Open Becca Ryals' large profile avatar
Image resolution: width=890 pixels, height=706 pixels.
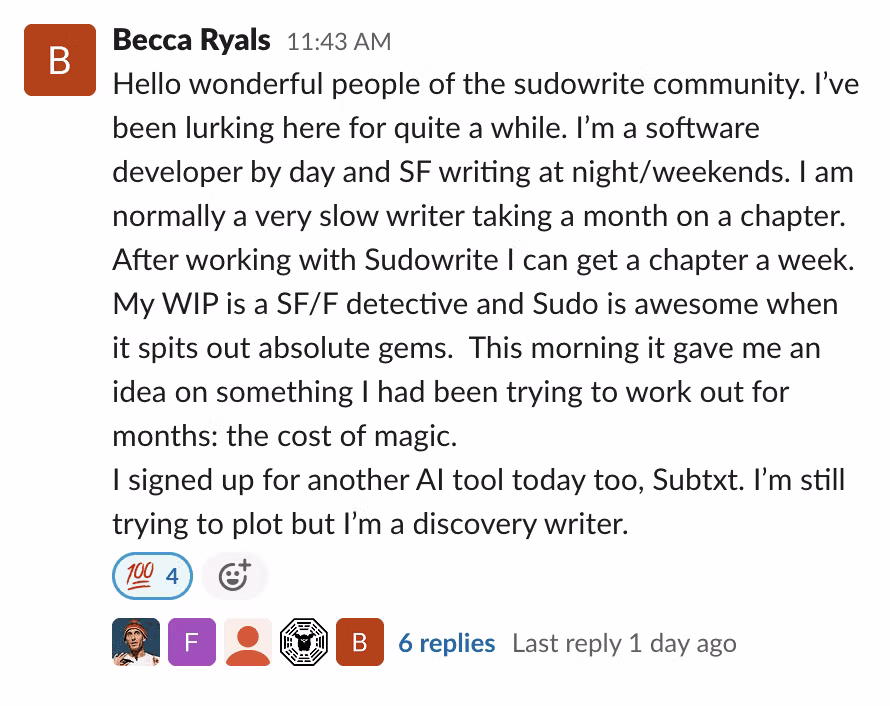click(x=59, y=59)
